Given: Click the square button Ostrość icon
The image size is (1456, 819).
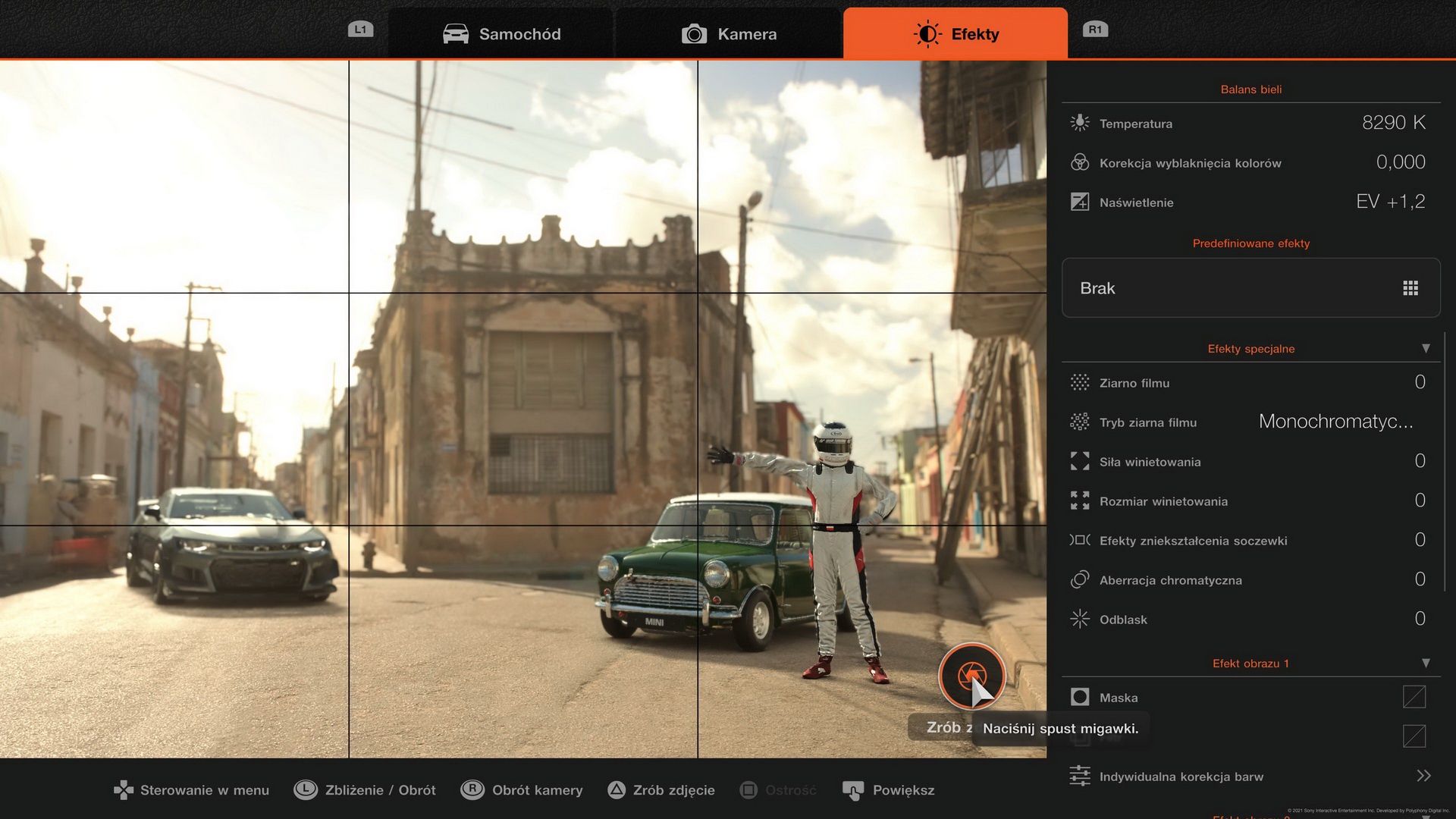Looking at the screenshot, I should click(748, 789).
